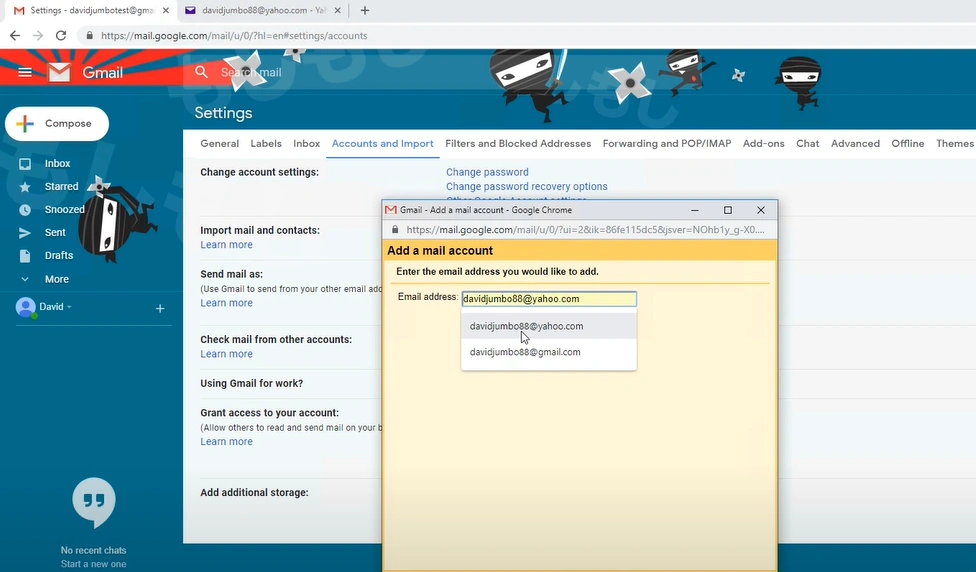Open the Chat settings tab
Image resolution: width=976 pixels, height=572 pixels.
pos(807,143)
